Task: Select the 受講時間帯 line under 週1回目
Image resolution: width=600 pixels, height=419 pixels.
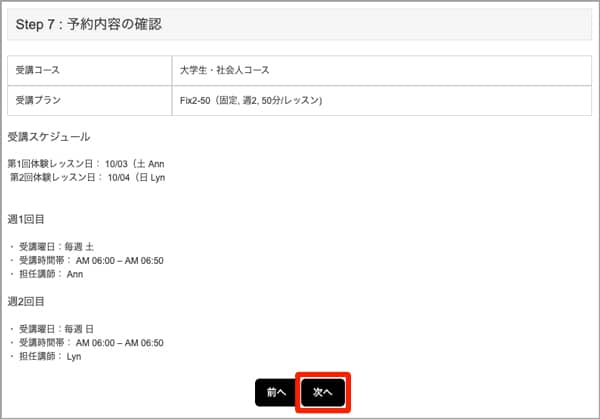Action: click(90, 260)
